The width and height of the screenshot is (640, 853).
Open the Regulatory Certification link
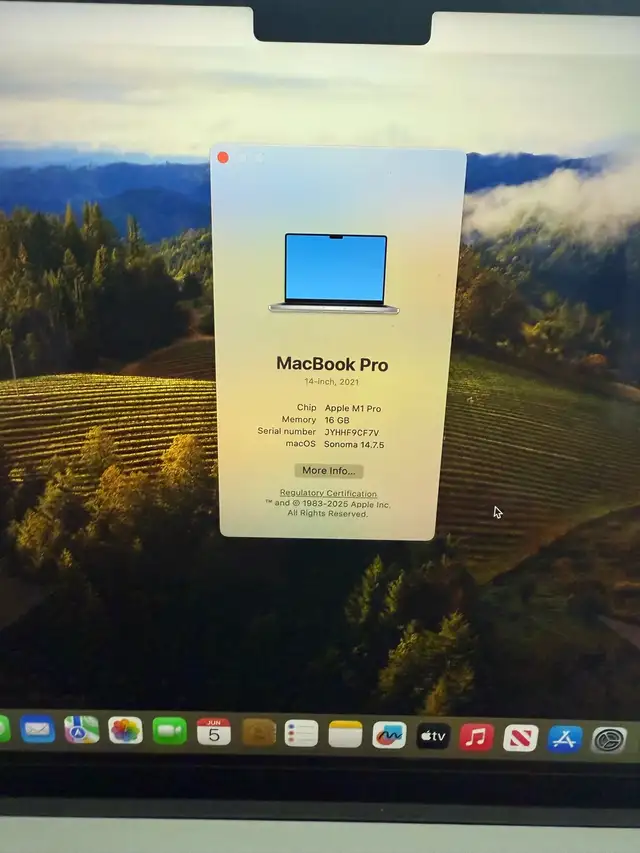click(x=328, y=493)
